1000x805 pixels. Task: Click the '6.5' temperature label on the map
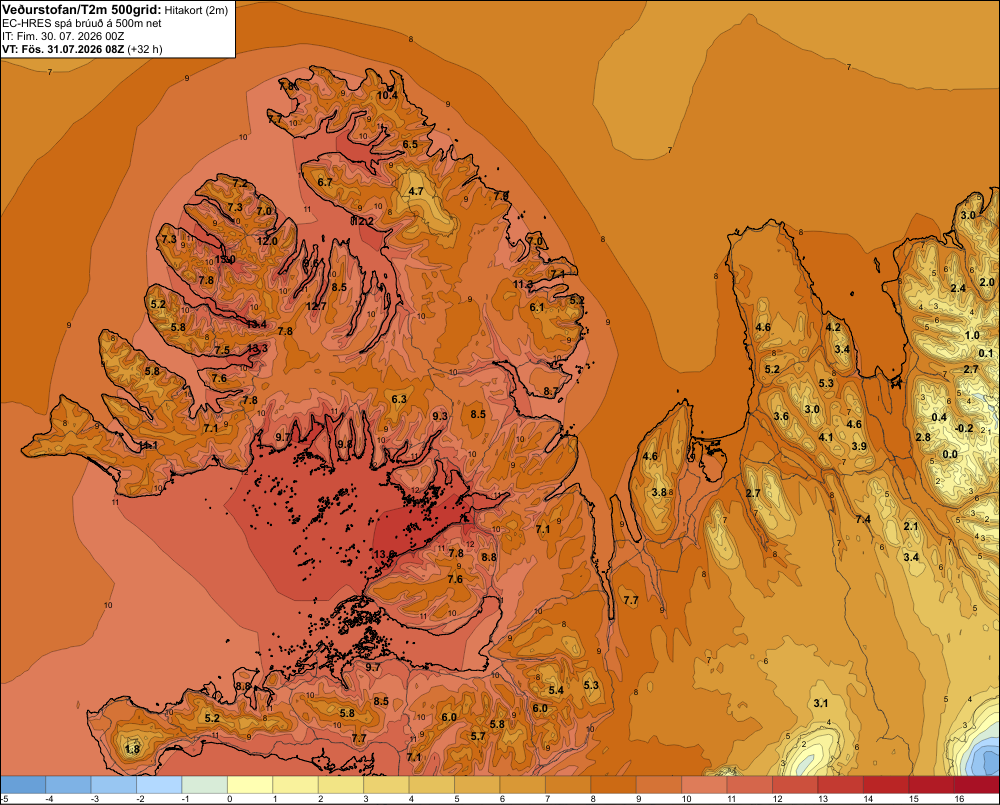(410, 144)
